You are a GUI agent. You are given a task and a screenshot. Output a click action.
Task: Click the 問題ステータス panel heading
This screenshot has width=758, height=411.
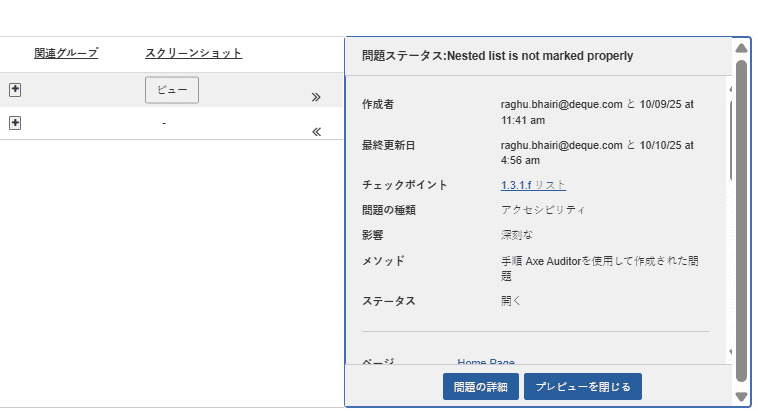tap(497, 56)
